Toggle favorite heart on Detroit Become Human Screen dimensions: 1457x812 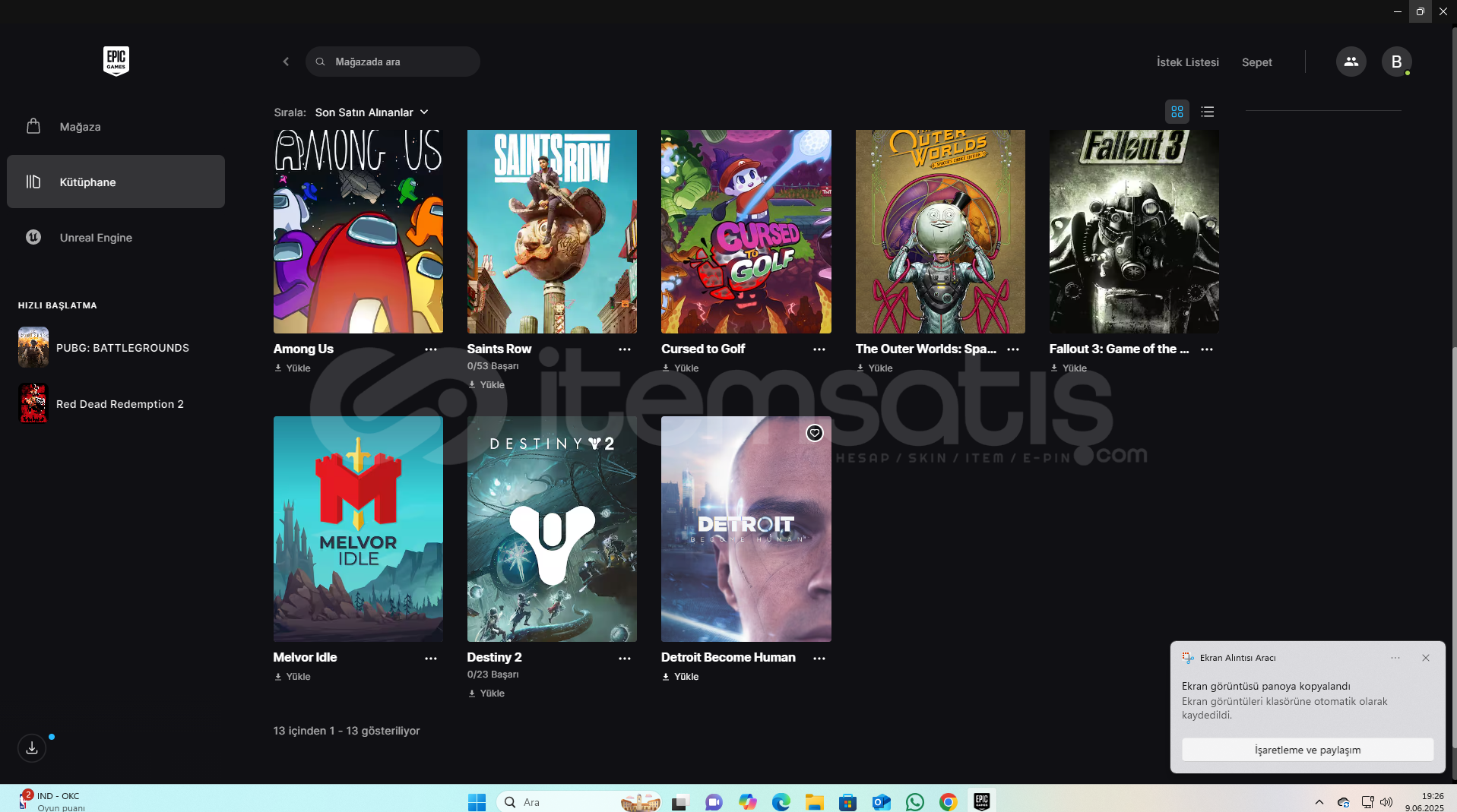815,433
